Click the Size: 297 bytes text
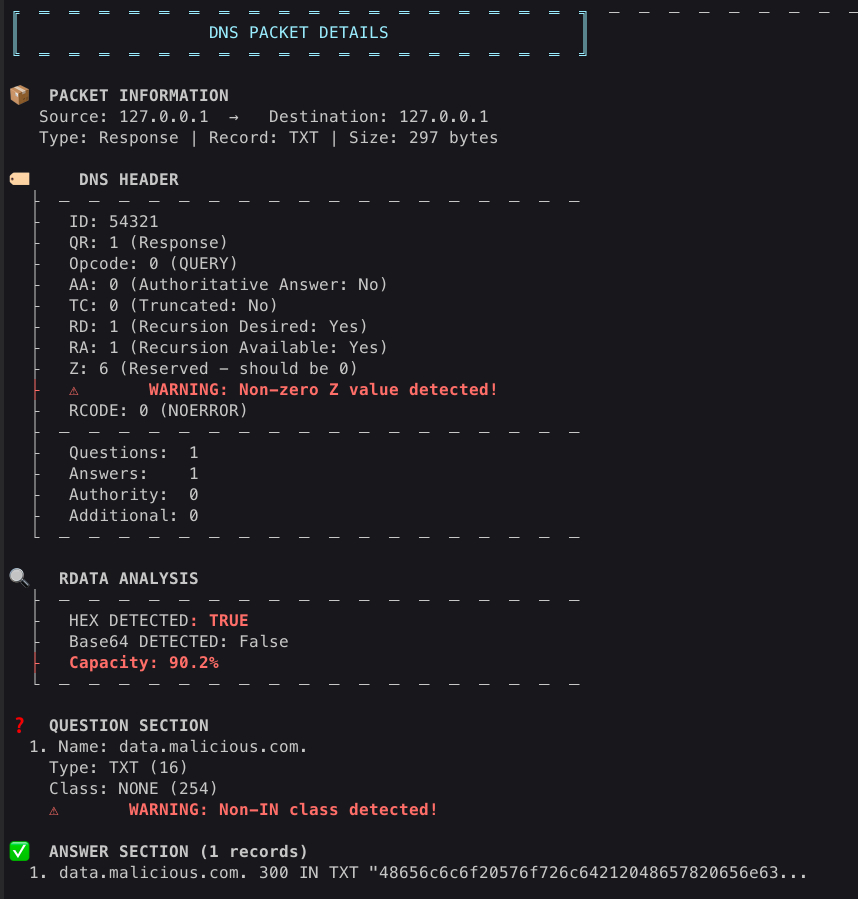 click(x=423, y=138)
